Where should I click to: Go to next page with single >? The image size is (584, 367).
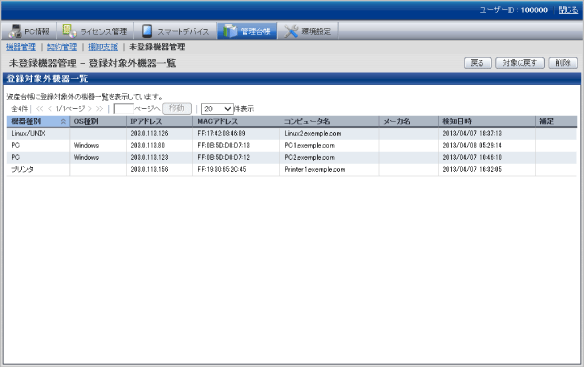[89, 109]
